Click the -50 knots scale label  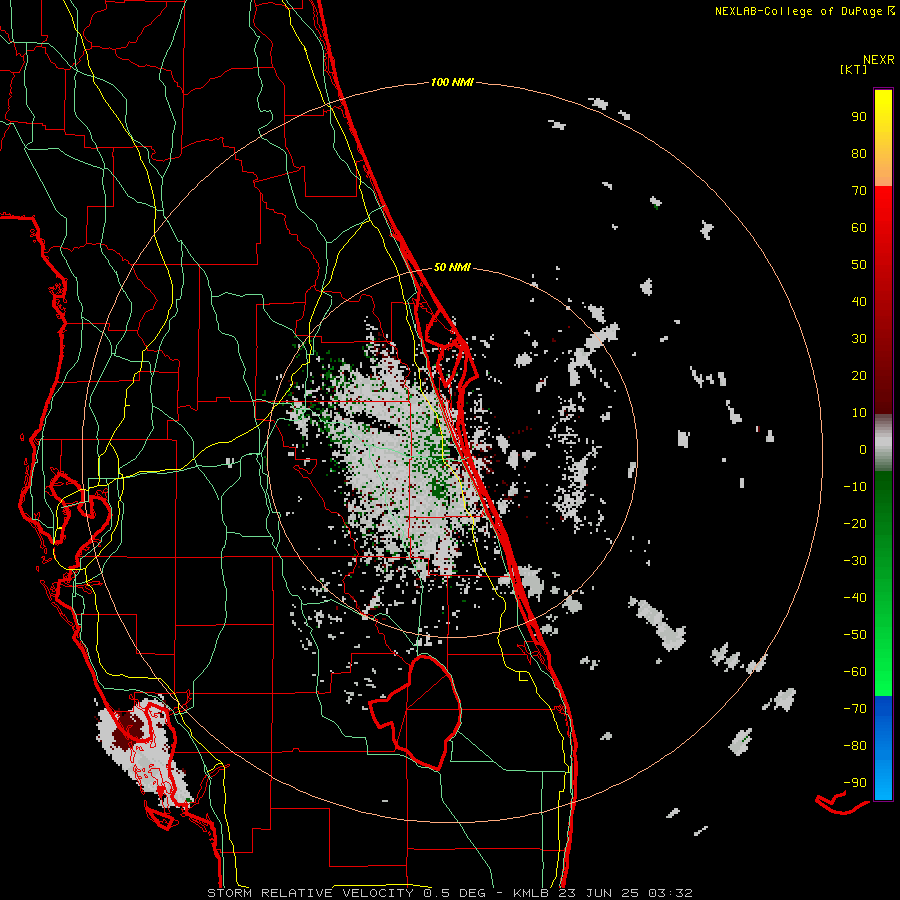(855, 635)
